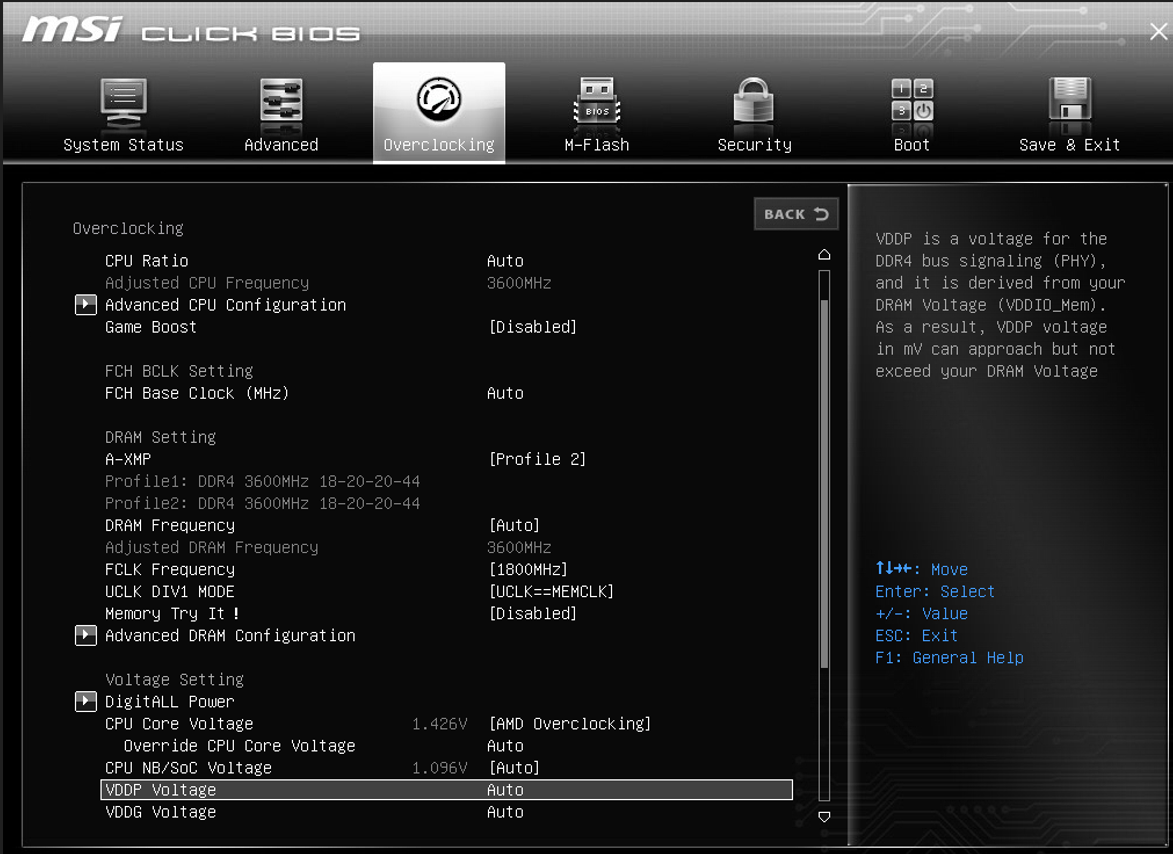Go back using the BACK button
1173x854 pixels.
(796, 214)
